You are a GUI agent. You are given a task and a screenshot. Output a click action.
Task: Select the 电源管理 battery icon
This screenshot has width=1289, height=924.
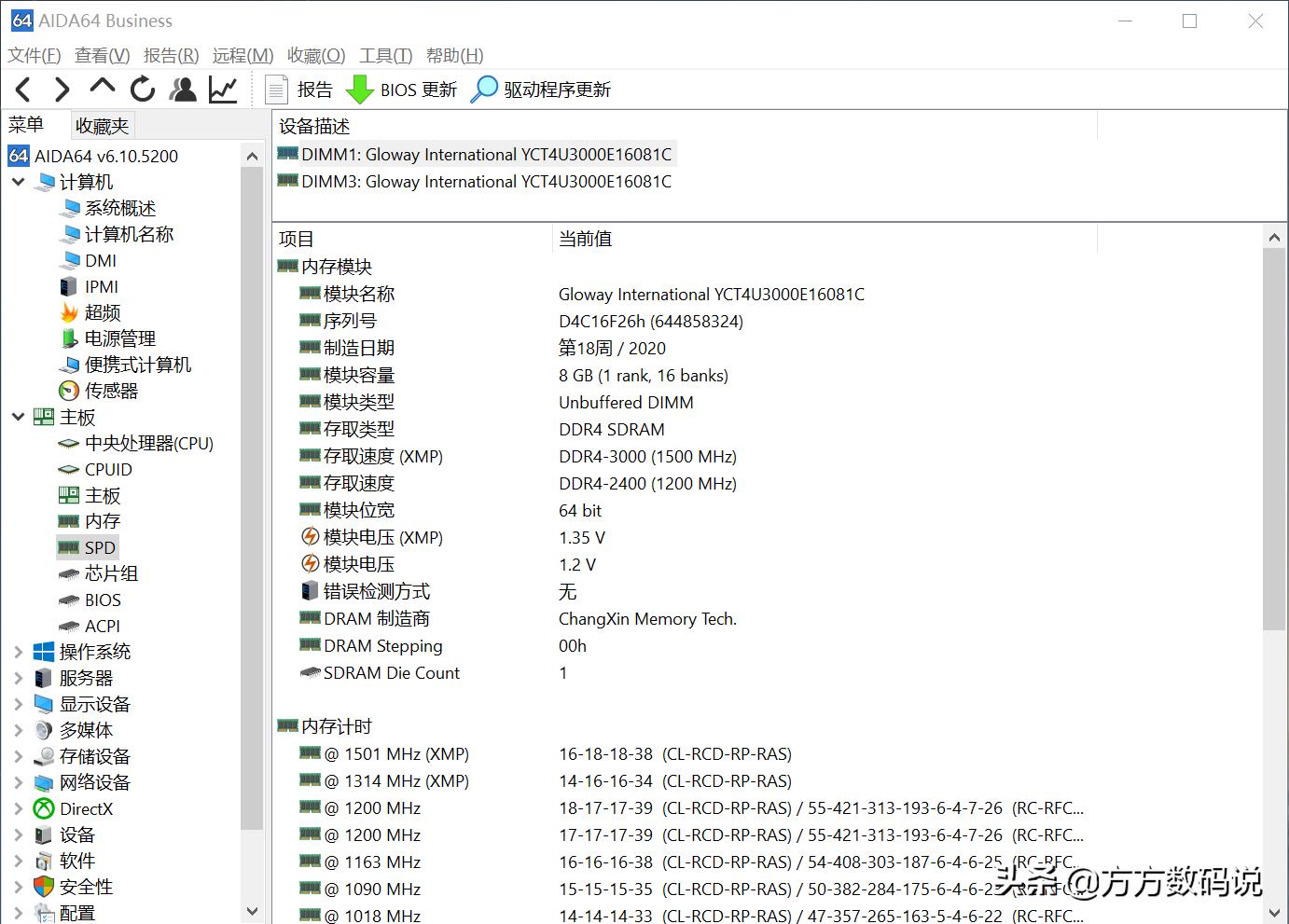pos(68,338)
